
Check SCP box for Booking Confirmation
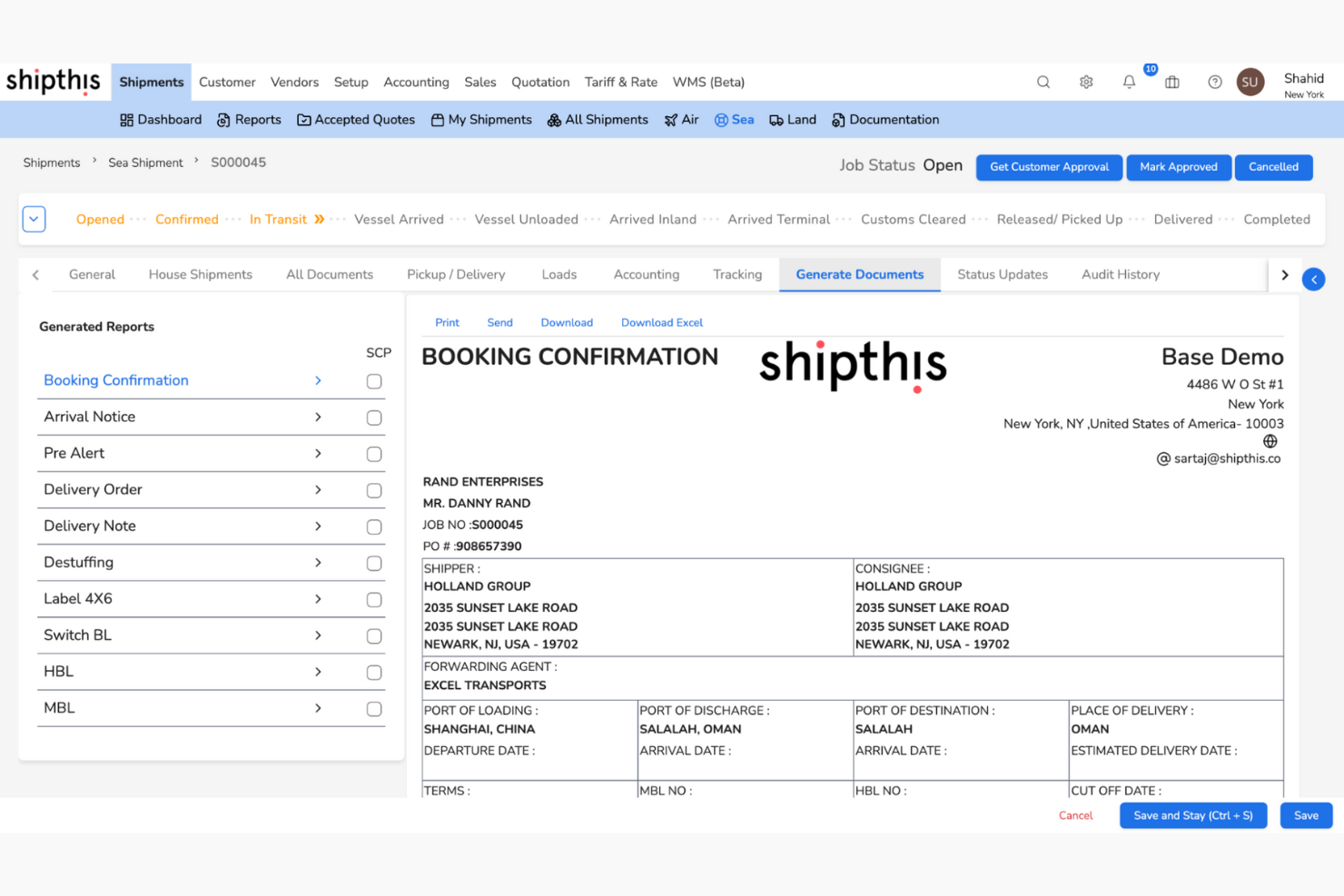[x=374, y=381]
